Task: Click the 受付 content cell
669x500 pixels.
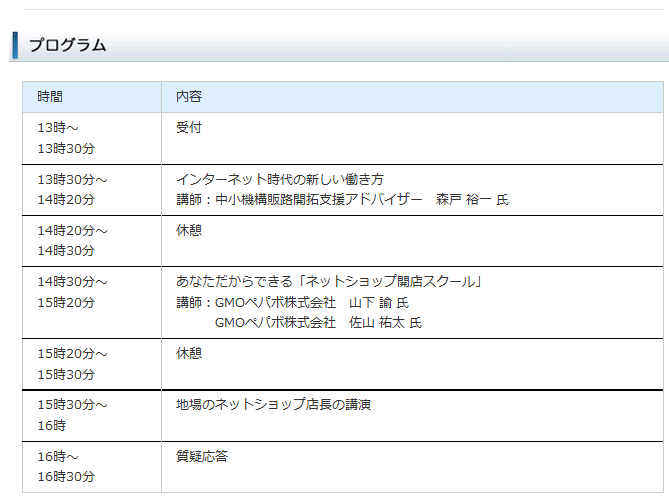Action: (412, 138)
